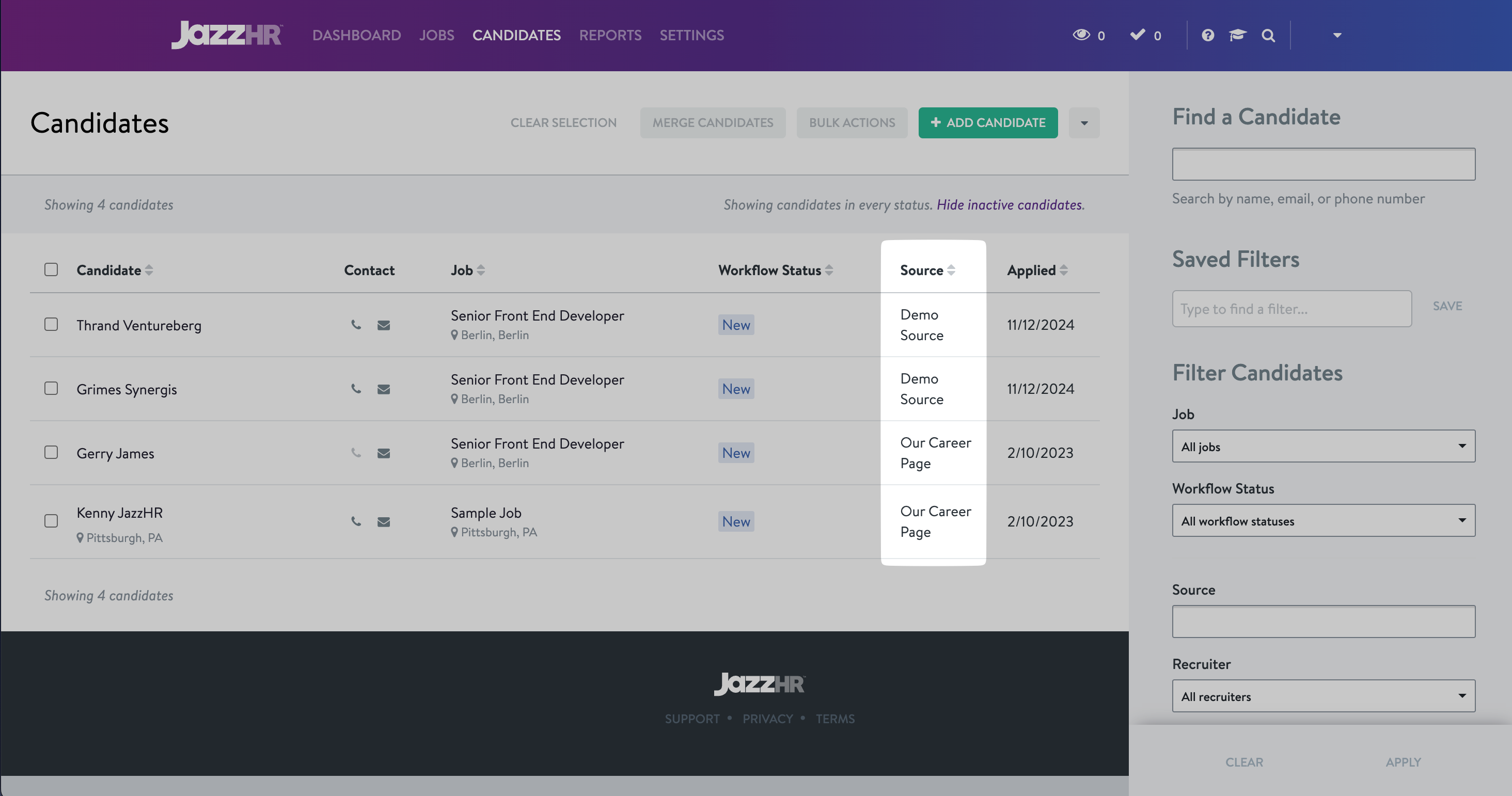1512x796 pixels.
Task: Click Gerry James phone icon
Action: pos(356,452)
